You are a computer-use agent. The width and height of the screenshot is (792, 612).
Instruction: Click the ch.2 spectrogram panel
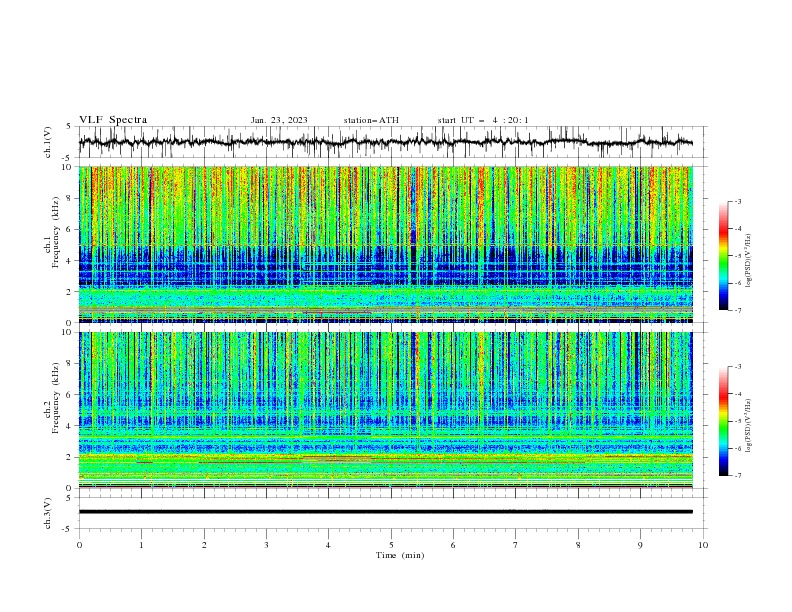pyautogui.click(x=385, y=410)
